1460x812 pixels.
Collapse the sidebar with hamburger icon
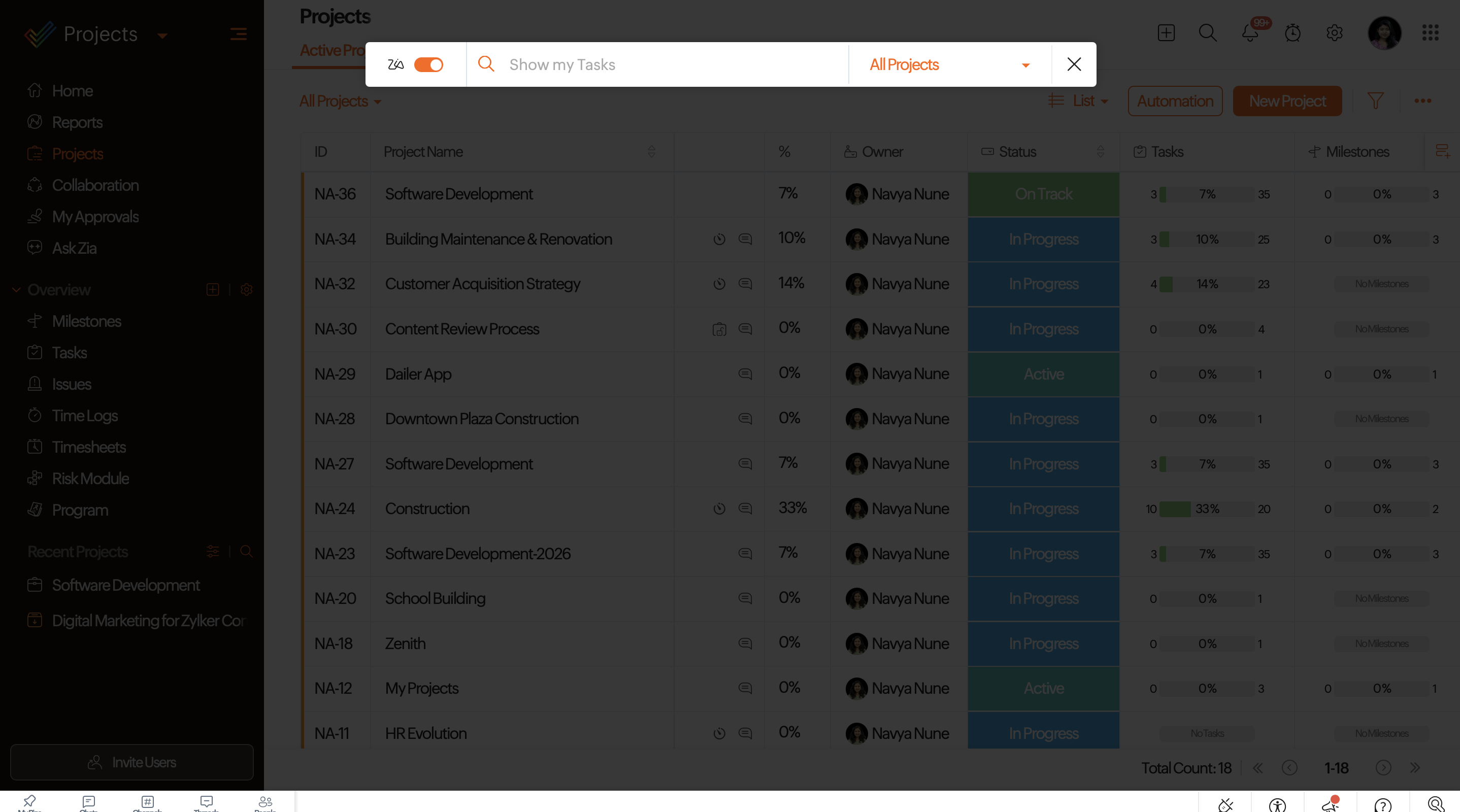(x=238, y=35)
